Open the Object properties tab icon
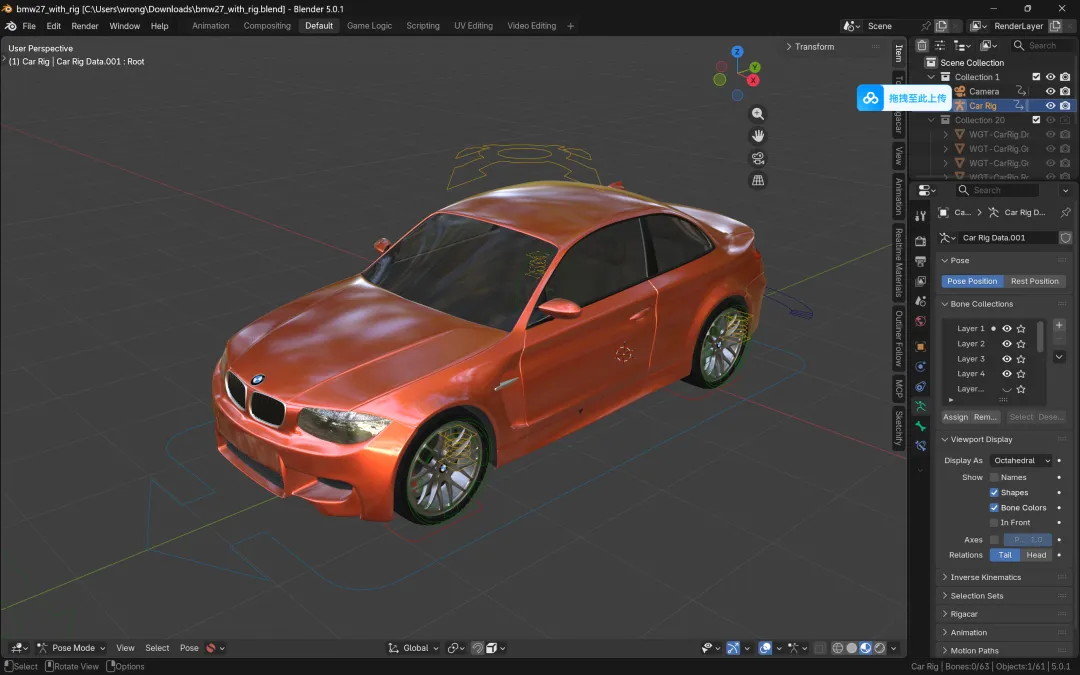This screenshot has width=1080, height=675. 920,346
